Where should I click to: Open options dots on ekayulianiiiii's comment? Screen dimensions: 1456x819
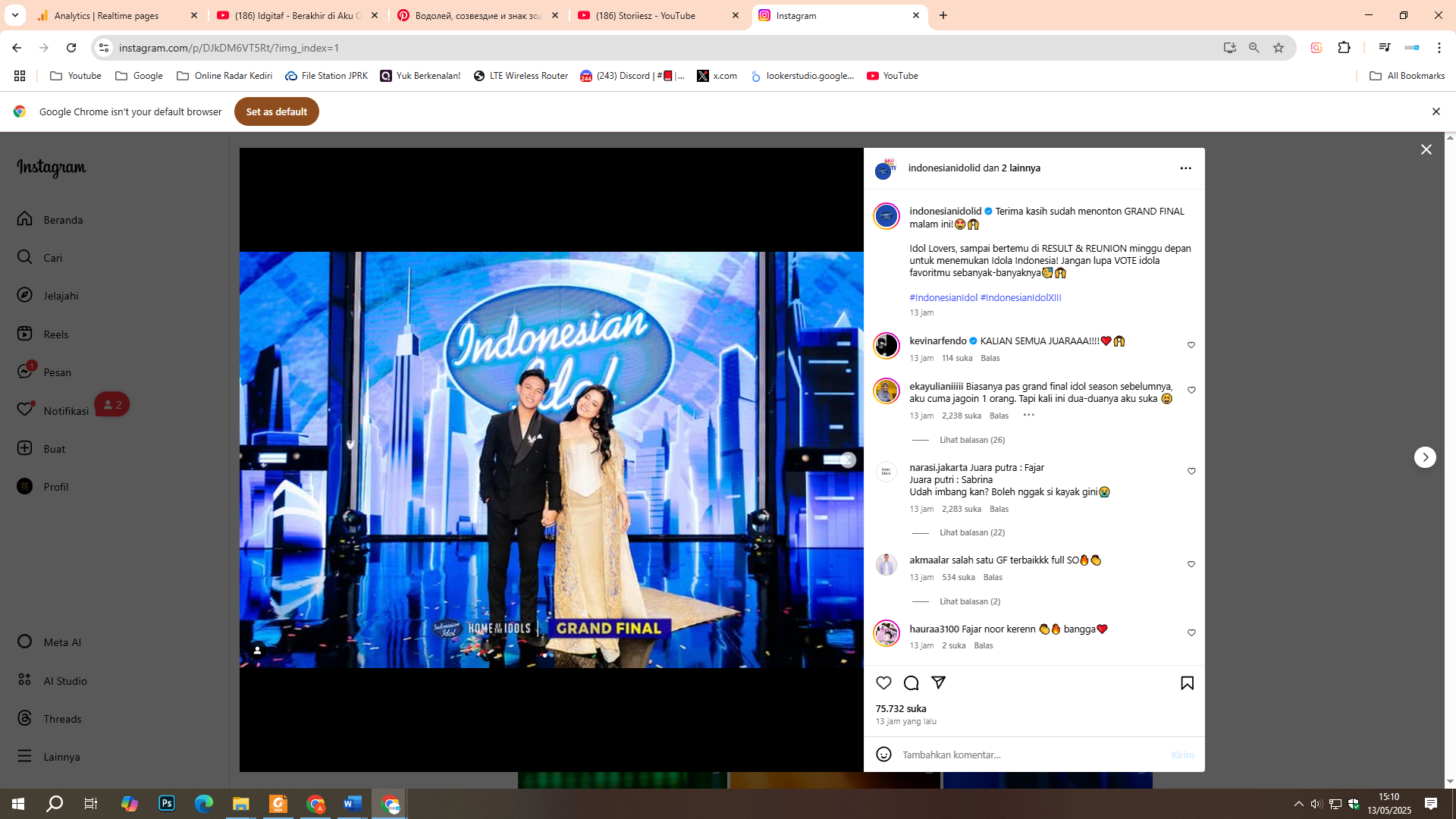click(x=1028, y=415)
